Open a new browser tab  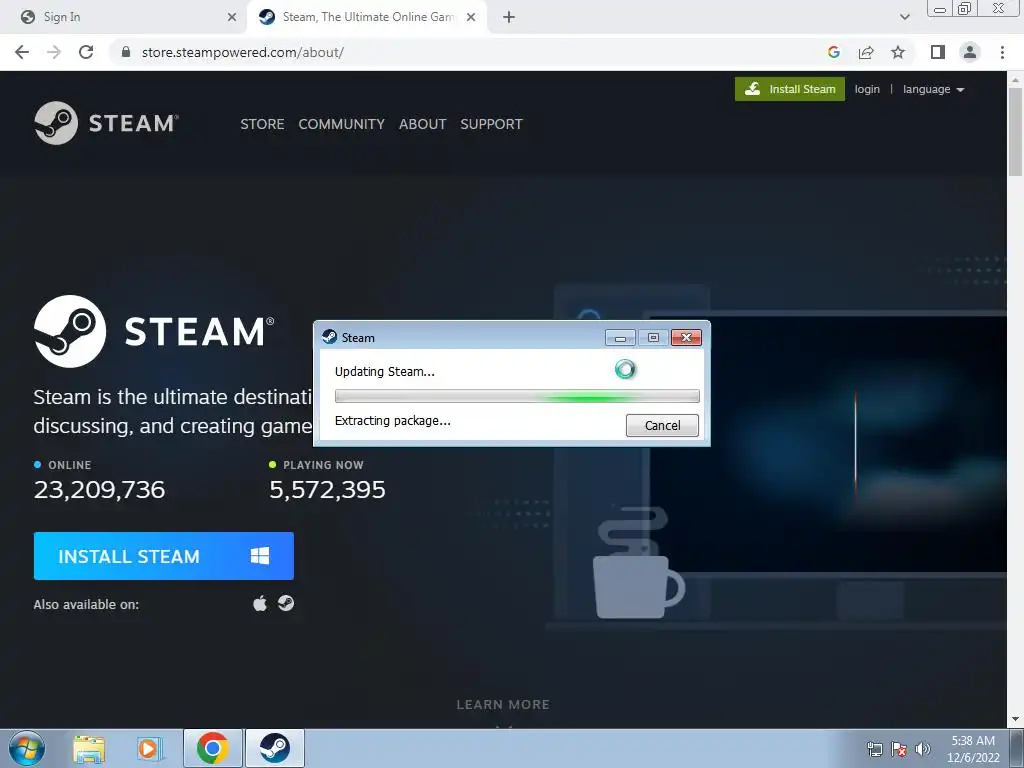509,17
